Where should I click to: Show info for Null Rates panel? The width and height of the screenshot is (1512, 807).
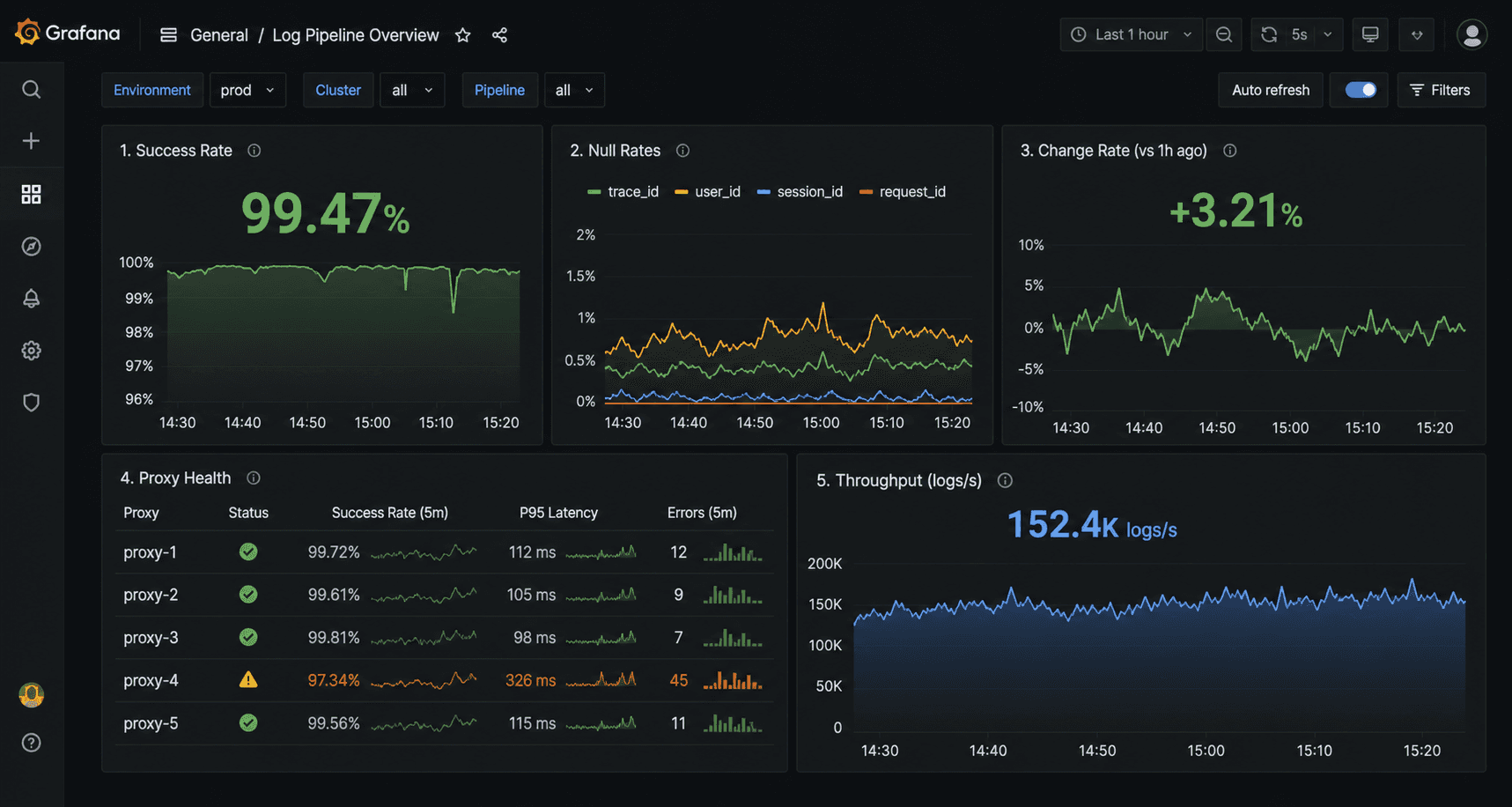[682, 151]
